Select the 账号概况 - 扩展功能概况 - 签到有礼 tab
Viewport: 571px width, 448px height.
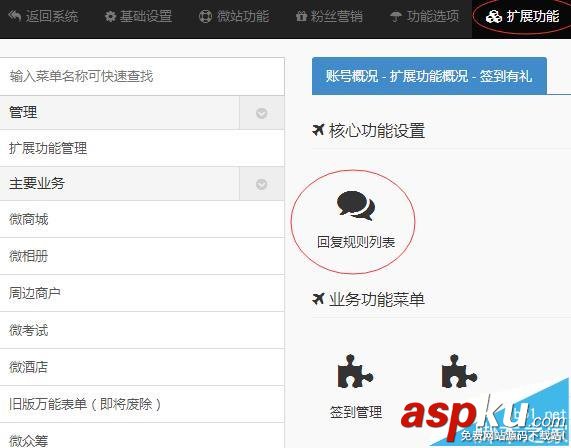[x=429, y=76]
